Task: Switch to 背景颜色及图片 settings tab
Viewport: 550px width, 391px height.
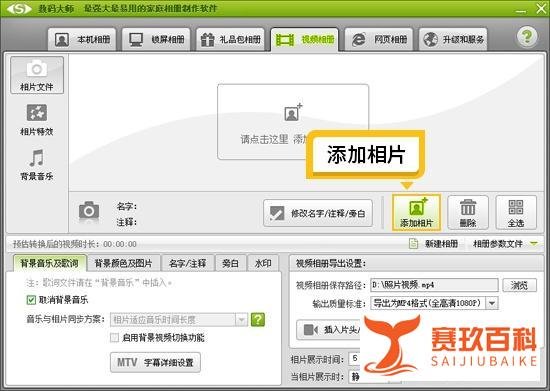Action: click(x=123, y=263)
